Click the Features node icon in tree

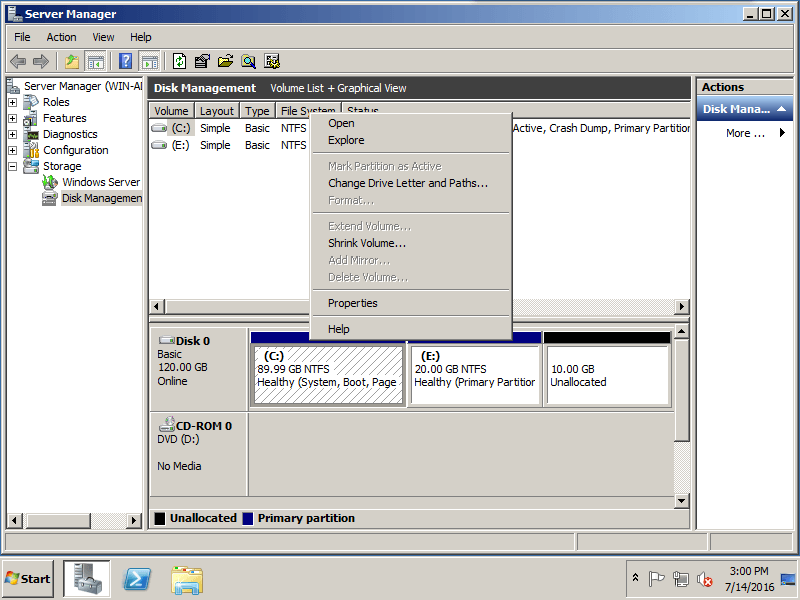[31, 118]
